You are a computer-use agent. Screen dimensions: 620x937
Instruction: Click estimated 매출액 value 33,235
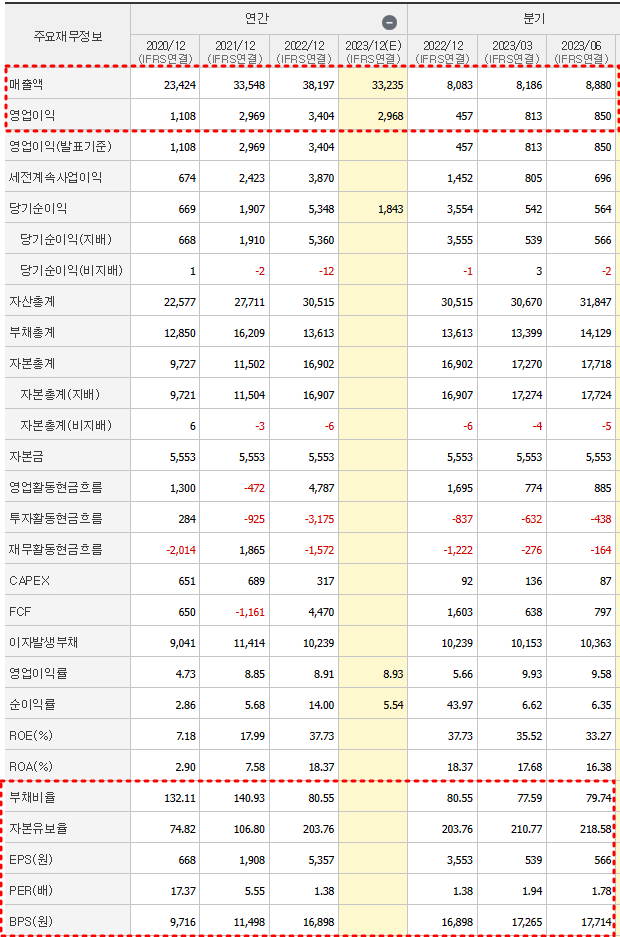388,85
